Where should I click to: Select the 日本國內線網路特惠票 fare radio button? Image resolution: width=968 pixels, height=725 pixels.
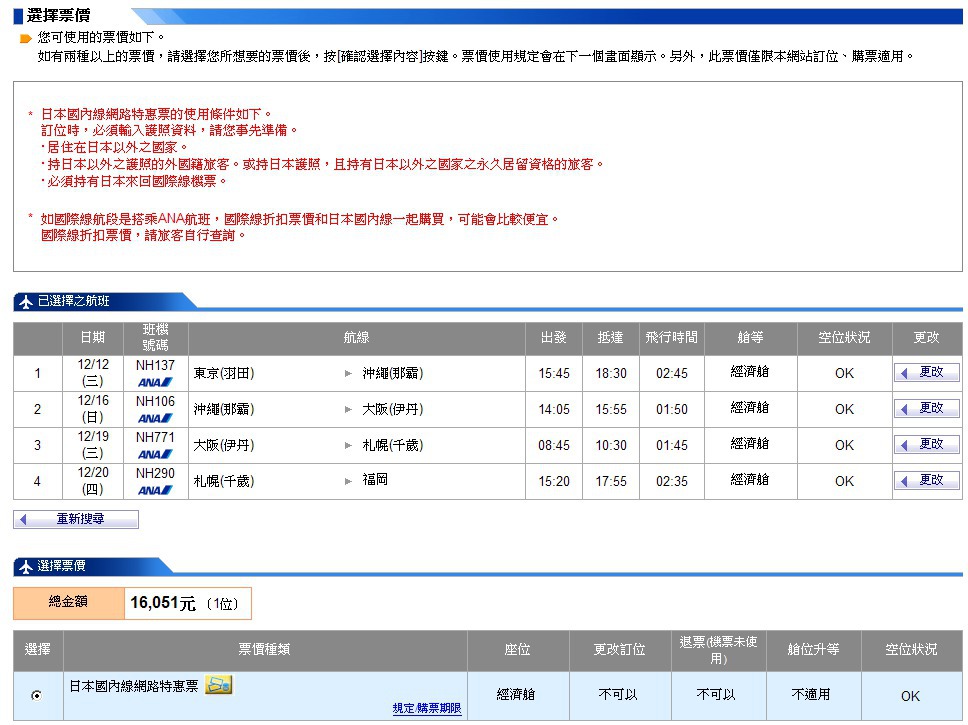37,695
